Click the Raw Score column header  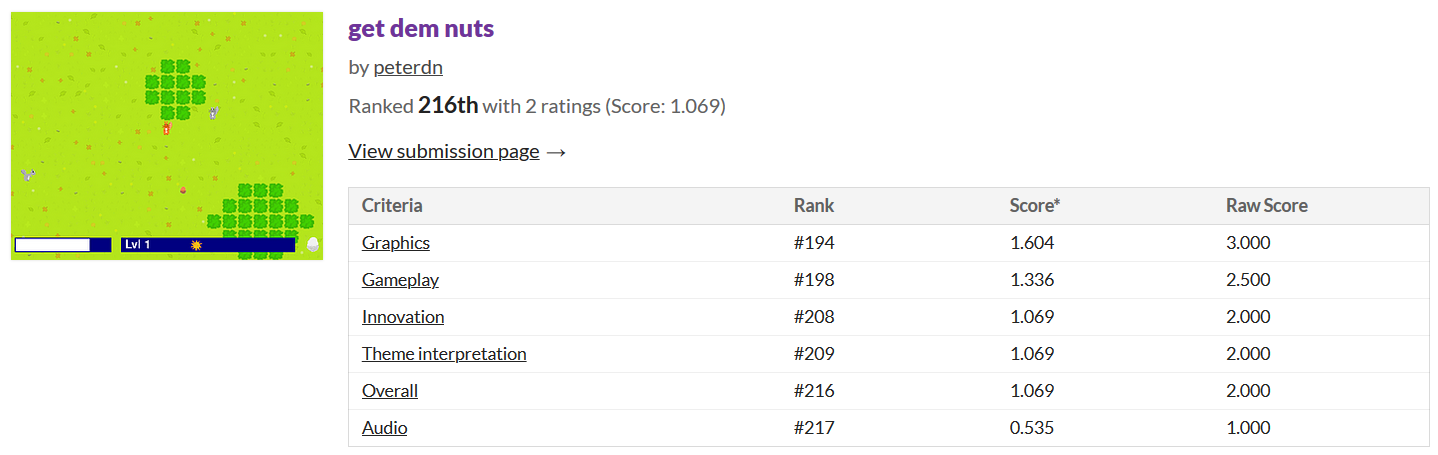click(1267, 206)
